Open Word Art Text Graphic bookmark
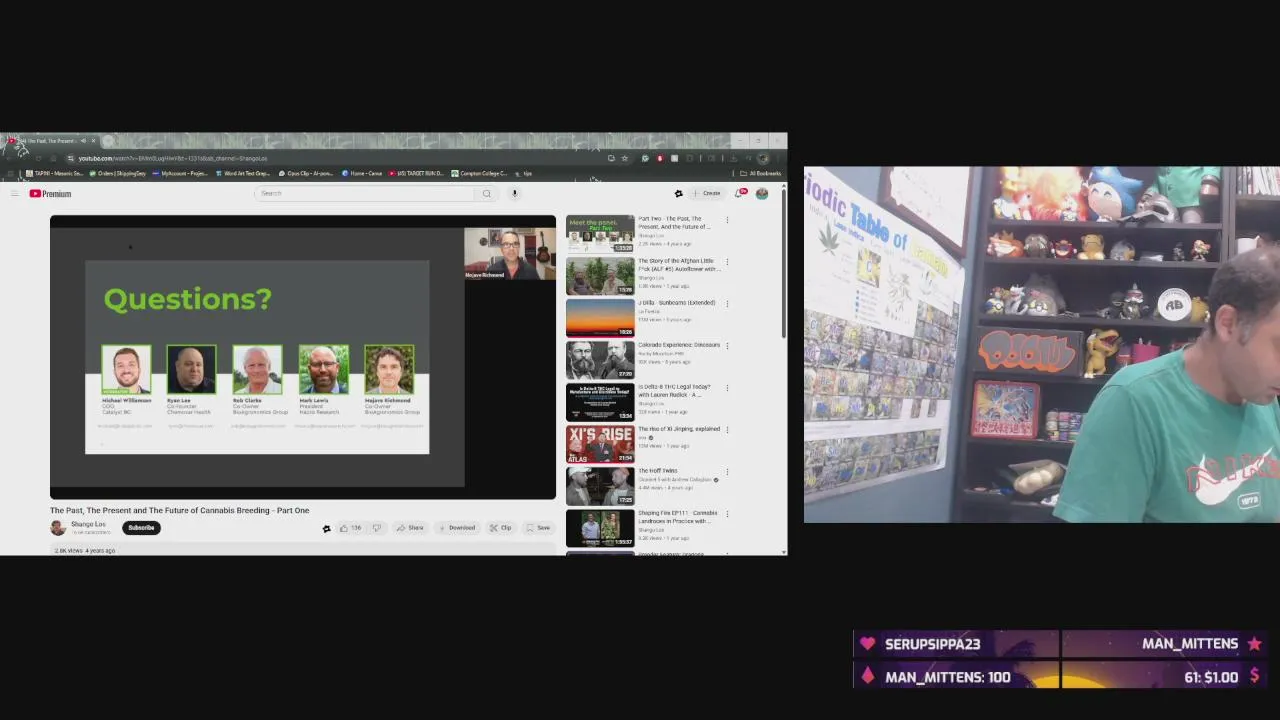1280x720 pixels. click(x=243, y=173)
